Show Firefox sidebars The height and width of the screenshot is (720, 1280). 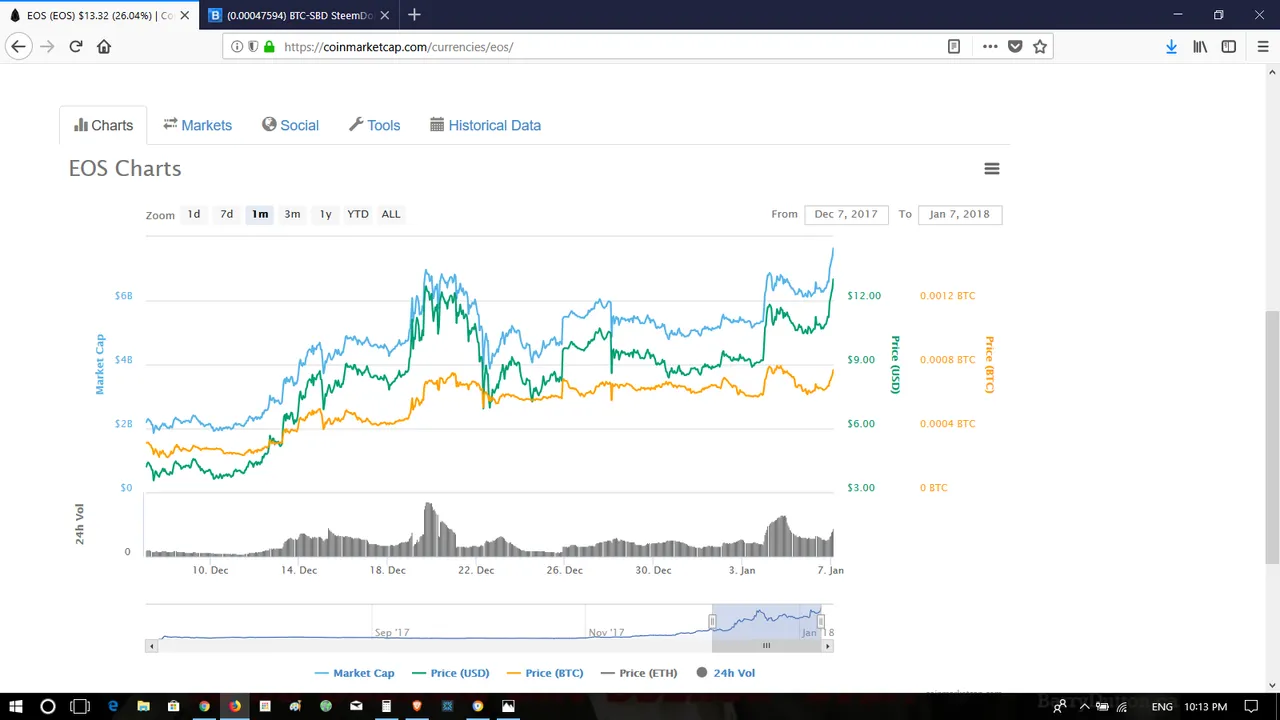pyautogui.click(x=1229, y=46)
